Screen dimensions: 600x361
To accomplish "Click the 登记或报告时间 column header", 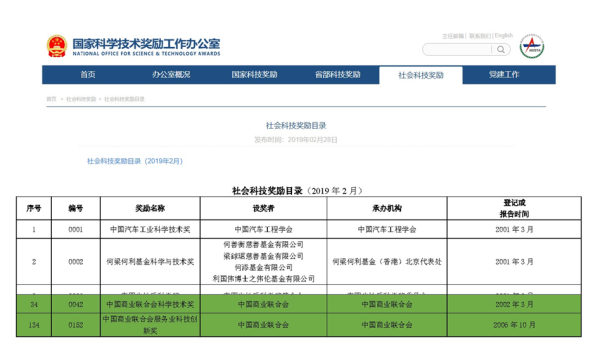I will (x=514, y=208).
